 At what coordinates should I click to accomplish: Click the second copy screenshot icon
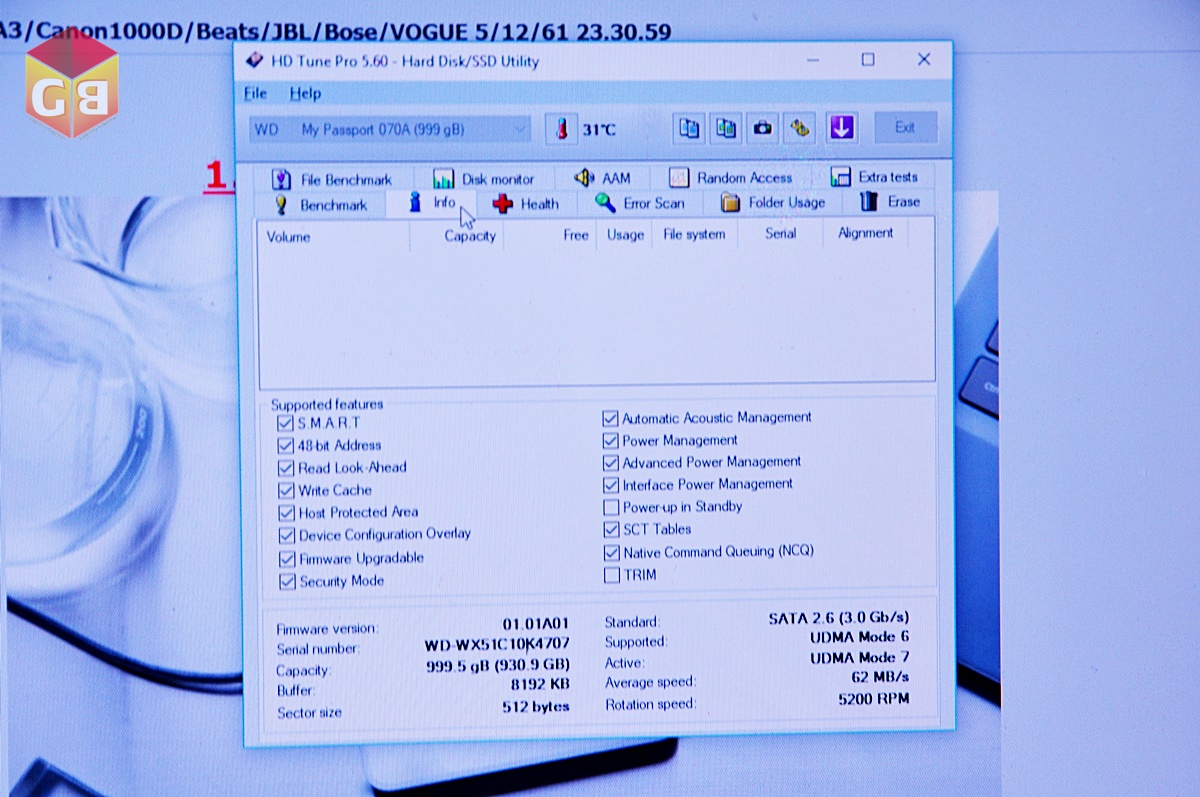(726, 127)
